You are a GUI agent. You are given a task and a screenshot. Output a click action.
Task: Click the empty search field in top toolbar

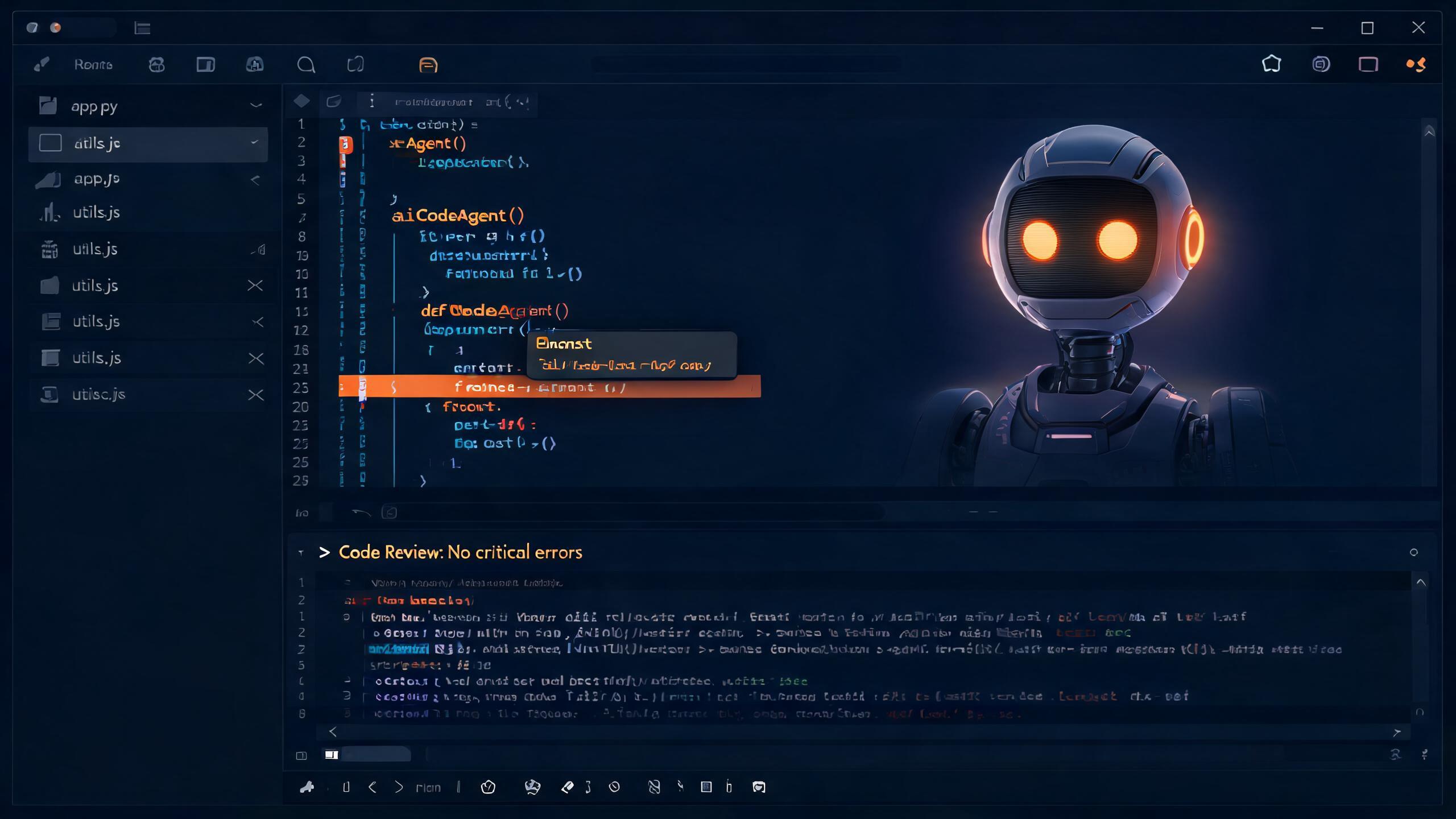click(x=746, y=64)
